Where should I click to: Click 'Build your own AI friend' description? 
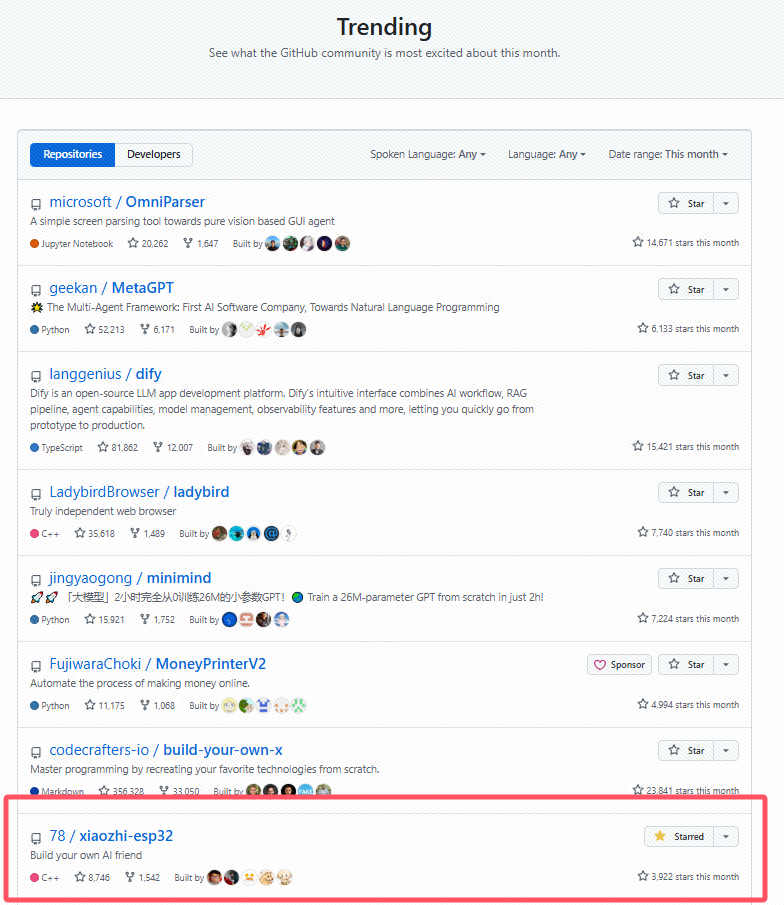pyautogui.click(x=86, y=855)
